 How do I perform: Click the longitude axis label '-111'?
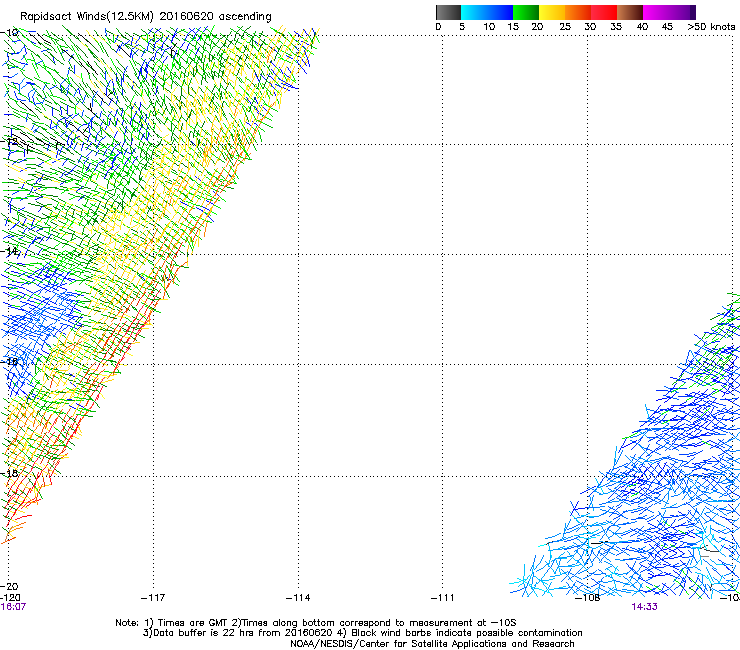pyautogui.click(x=443, y=598)
